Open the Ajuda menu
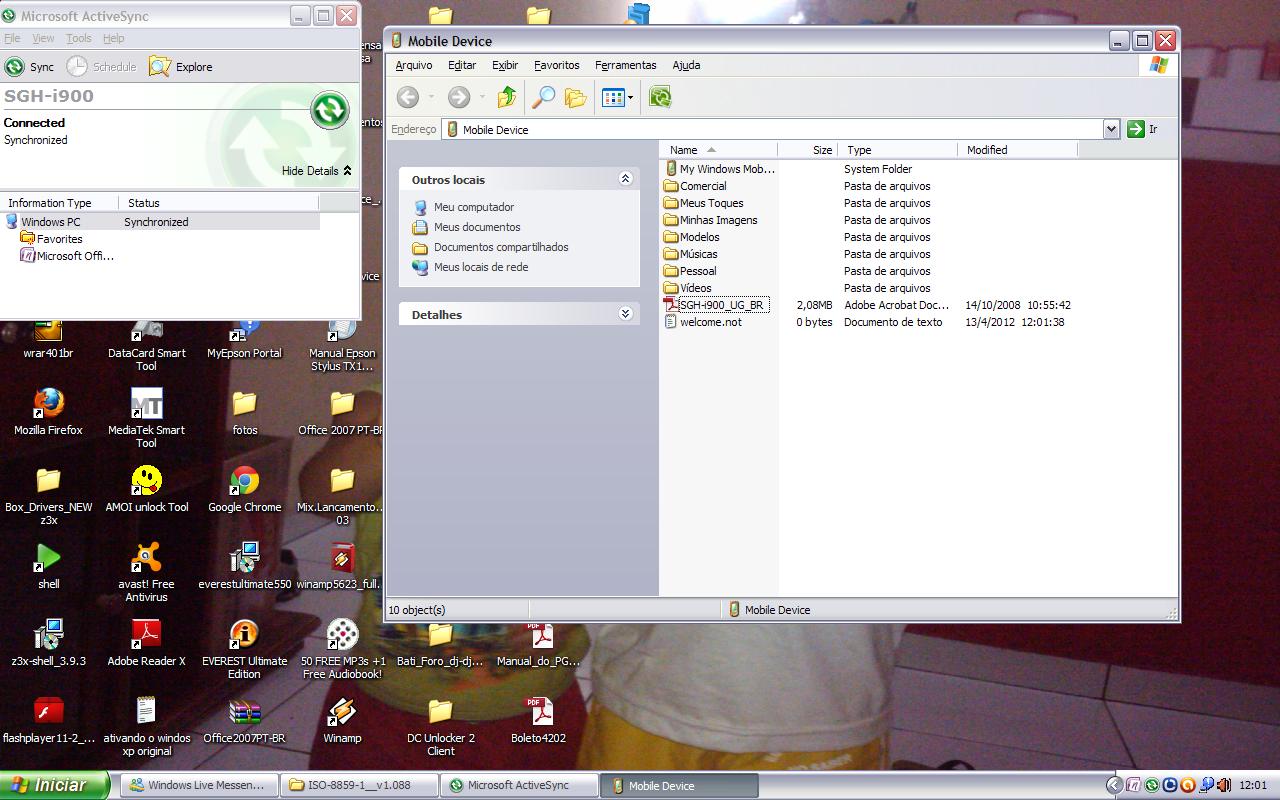Image resolution: width=1280 pixels, height=800 pixels. pyautogui.click(x=686, y=65)
